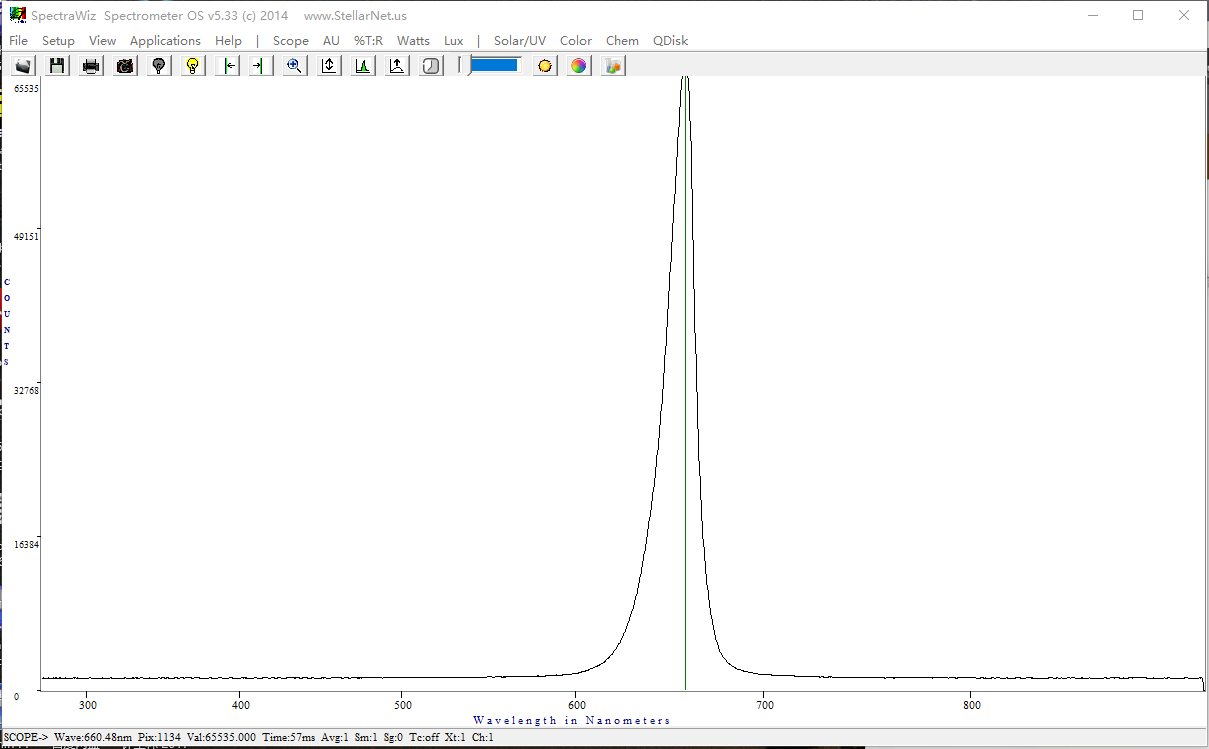Adjust the blue integration time slider

[x=494, y=65]
